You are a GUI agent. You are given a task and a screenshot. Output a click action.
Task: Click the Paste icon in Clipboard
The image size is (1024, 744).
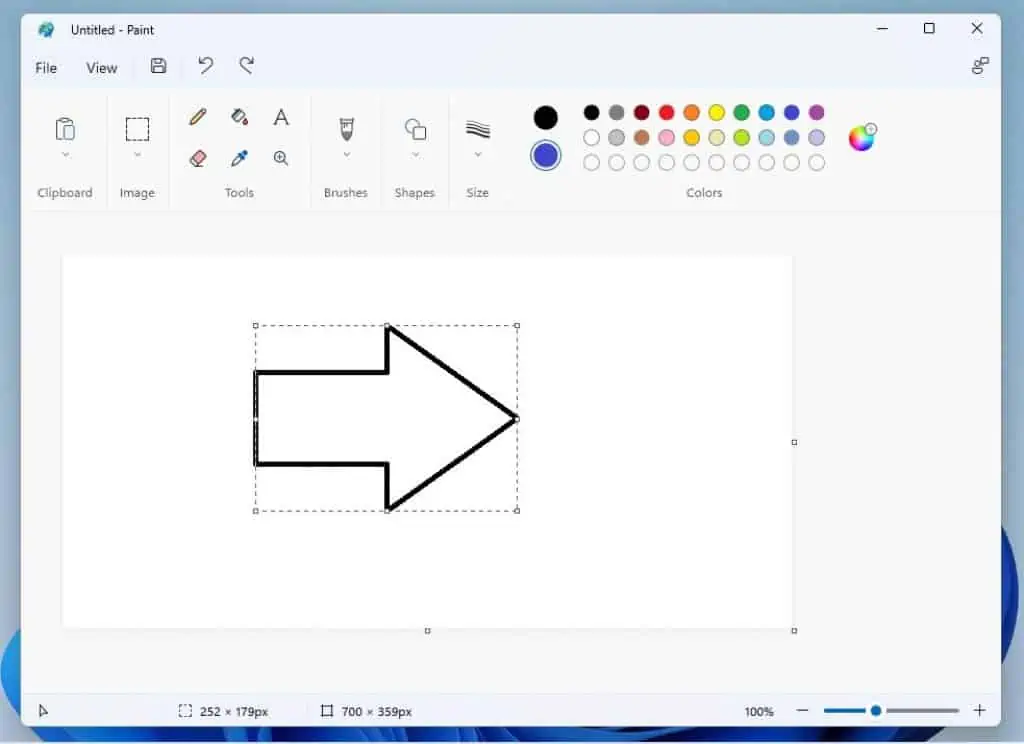64,128
